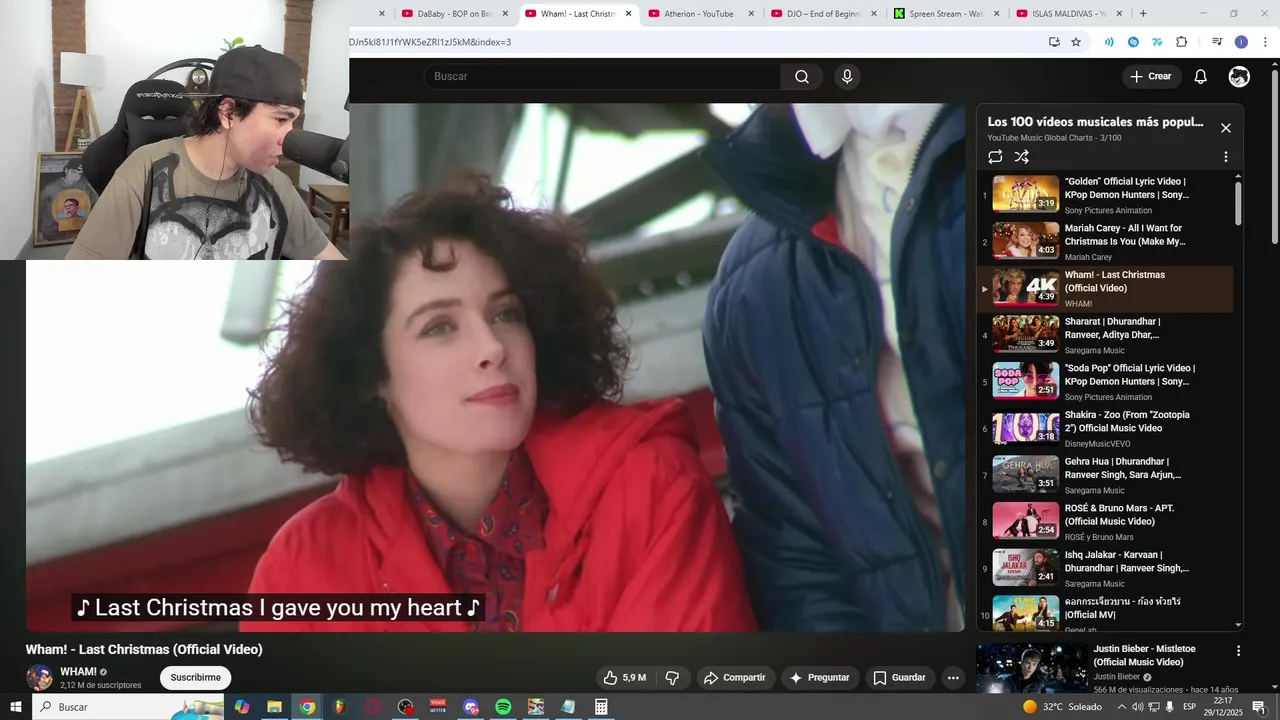Click the Windows taskbar search box
1280x720 pixels.
128,707
